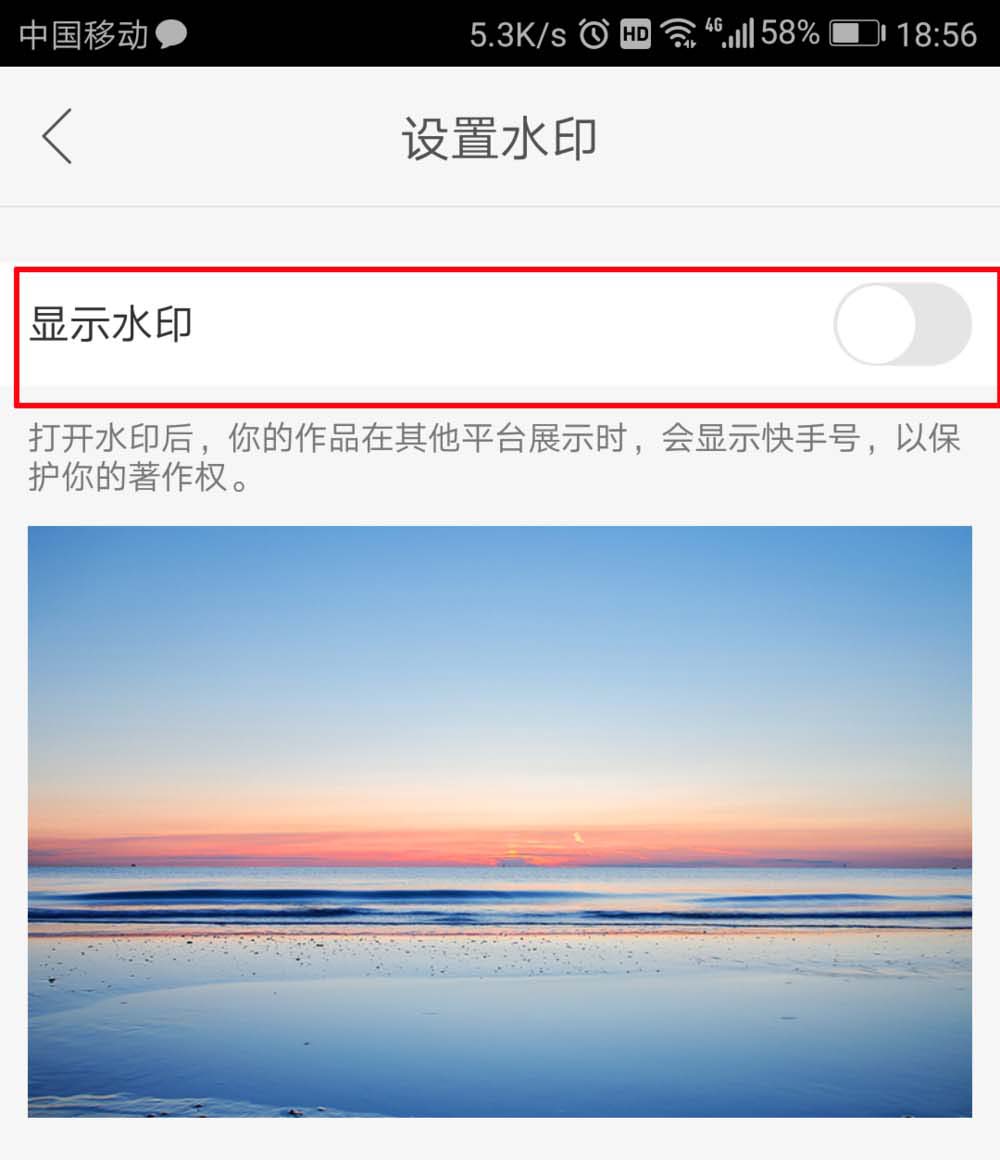Viewport: 1000px width, 1160px height.
Task: Tap the 5.3K/s network speed indicator
Action: coord(518,35)
